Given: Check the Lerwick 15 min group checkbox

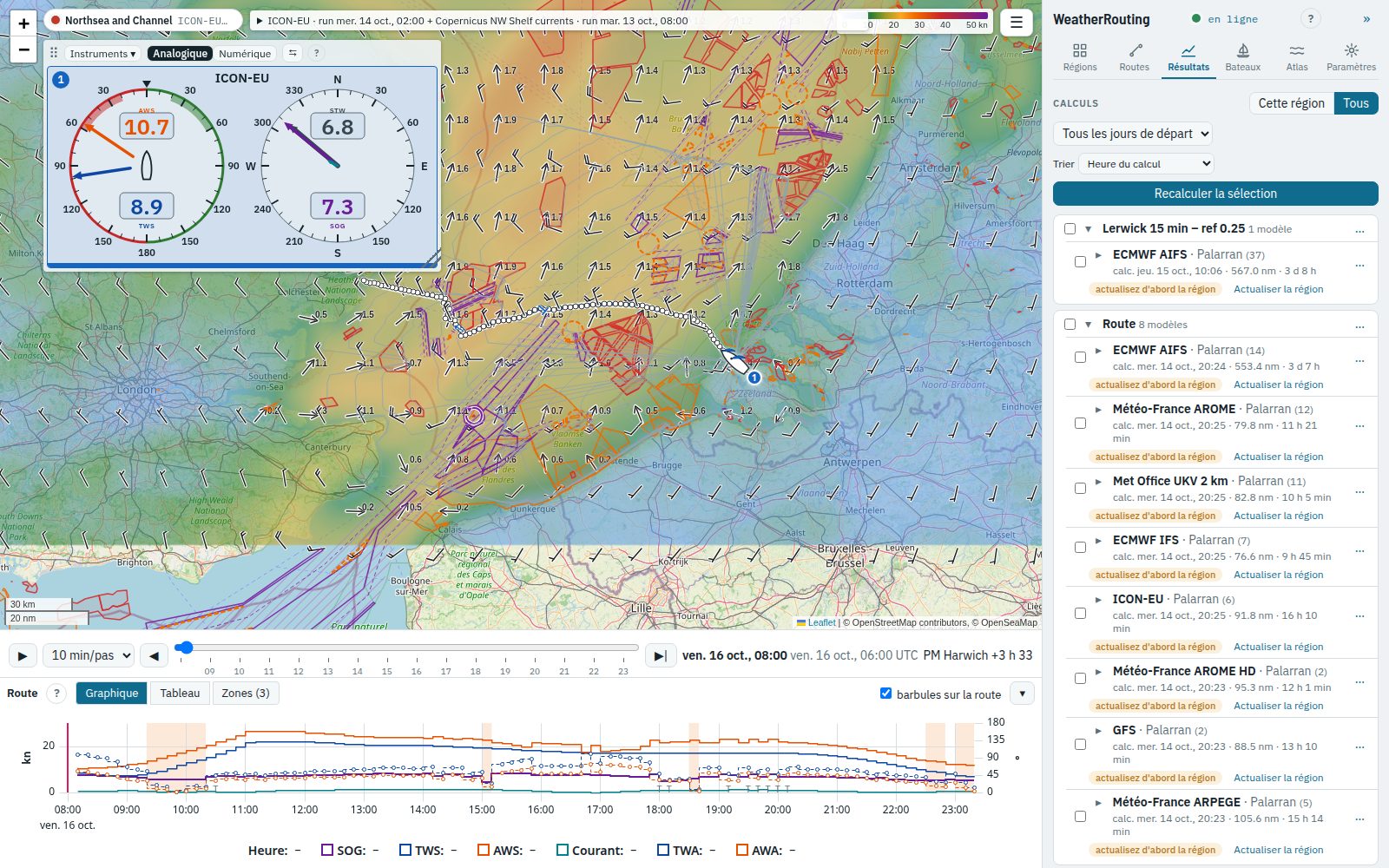Looking at the screenshot, I should click(1070, 229).
